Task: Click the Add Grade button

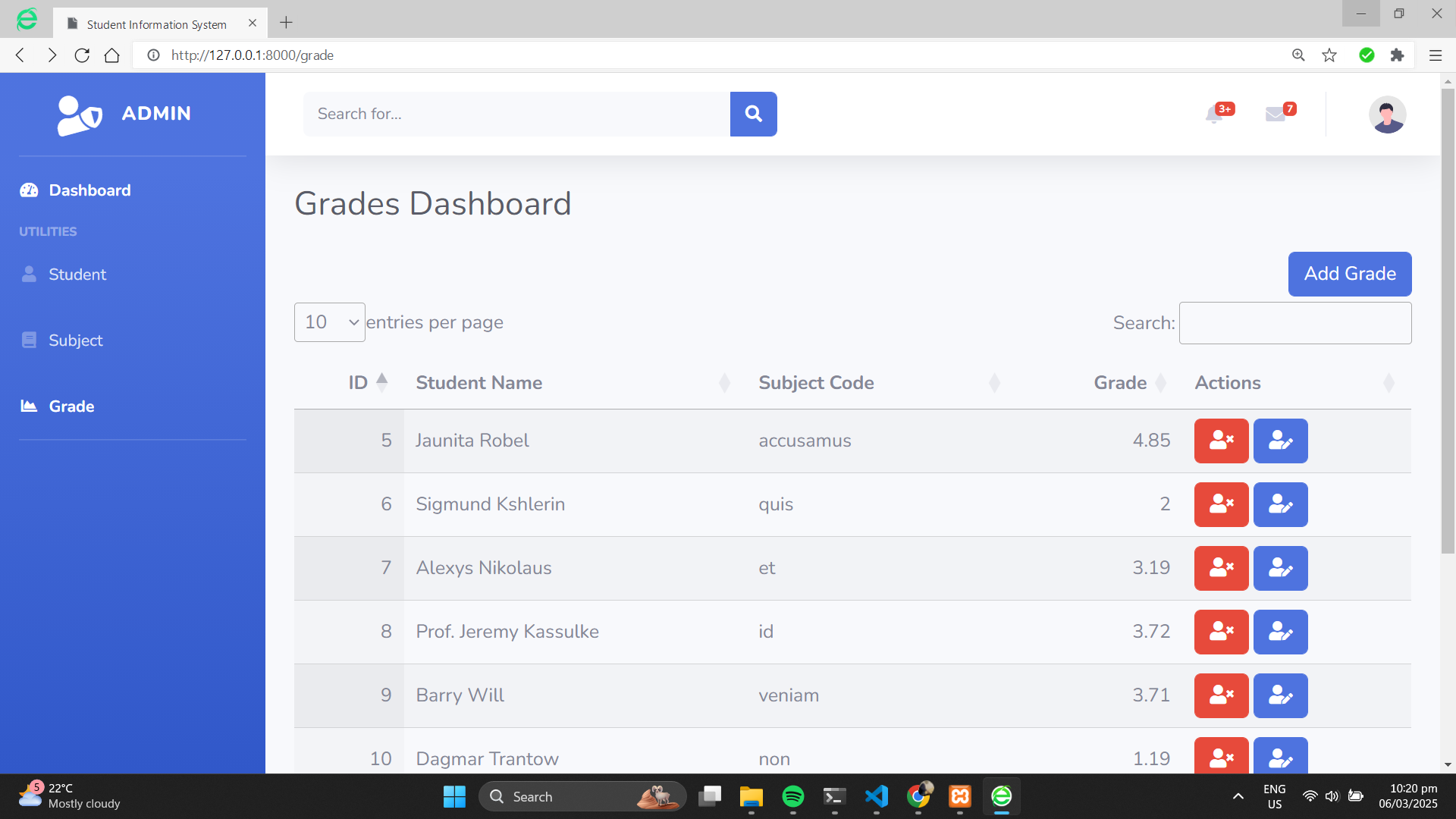Action: (1349, 274)
